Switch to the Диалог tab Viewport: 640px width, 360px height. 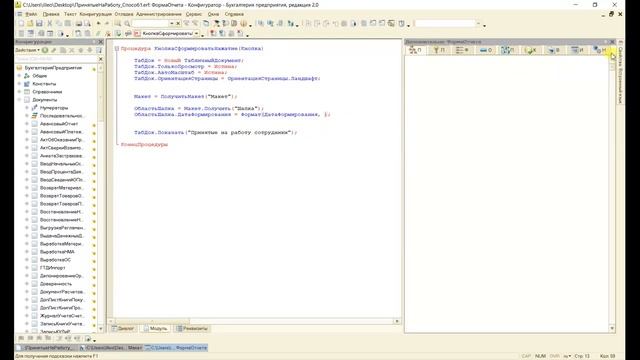tap(123, 329)
